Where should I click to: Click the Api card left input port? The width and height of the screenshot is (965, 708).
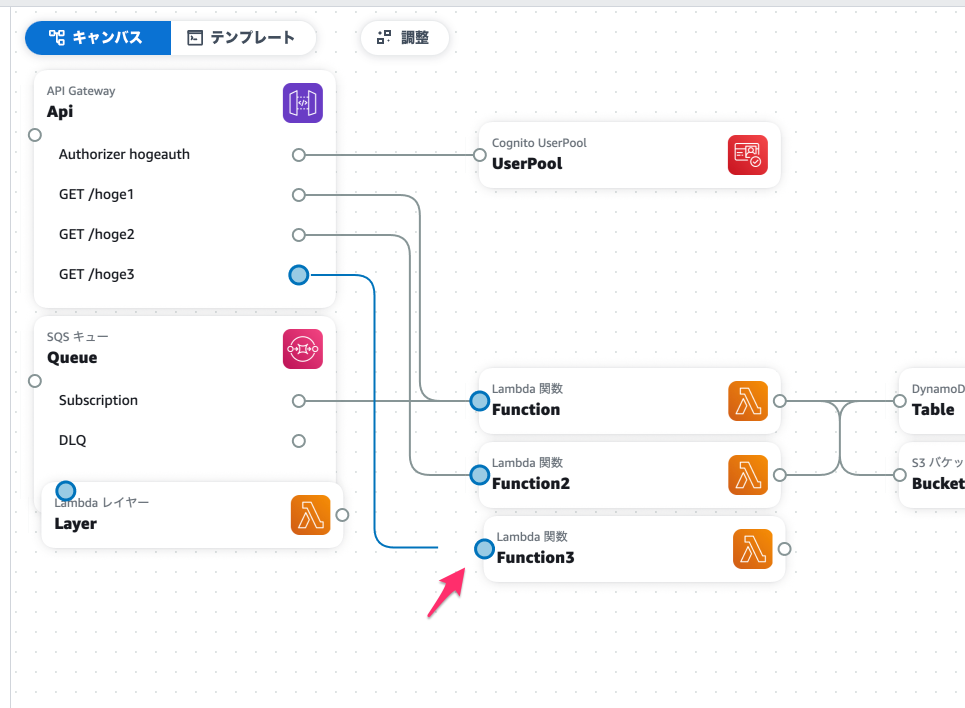[35, 135]
